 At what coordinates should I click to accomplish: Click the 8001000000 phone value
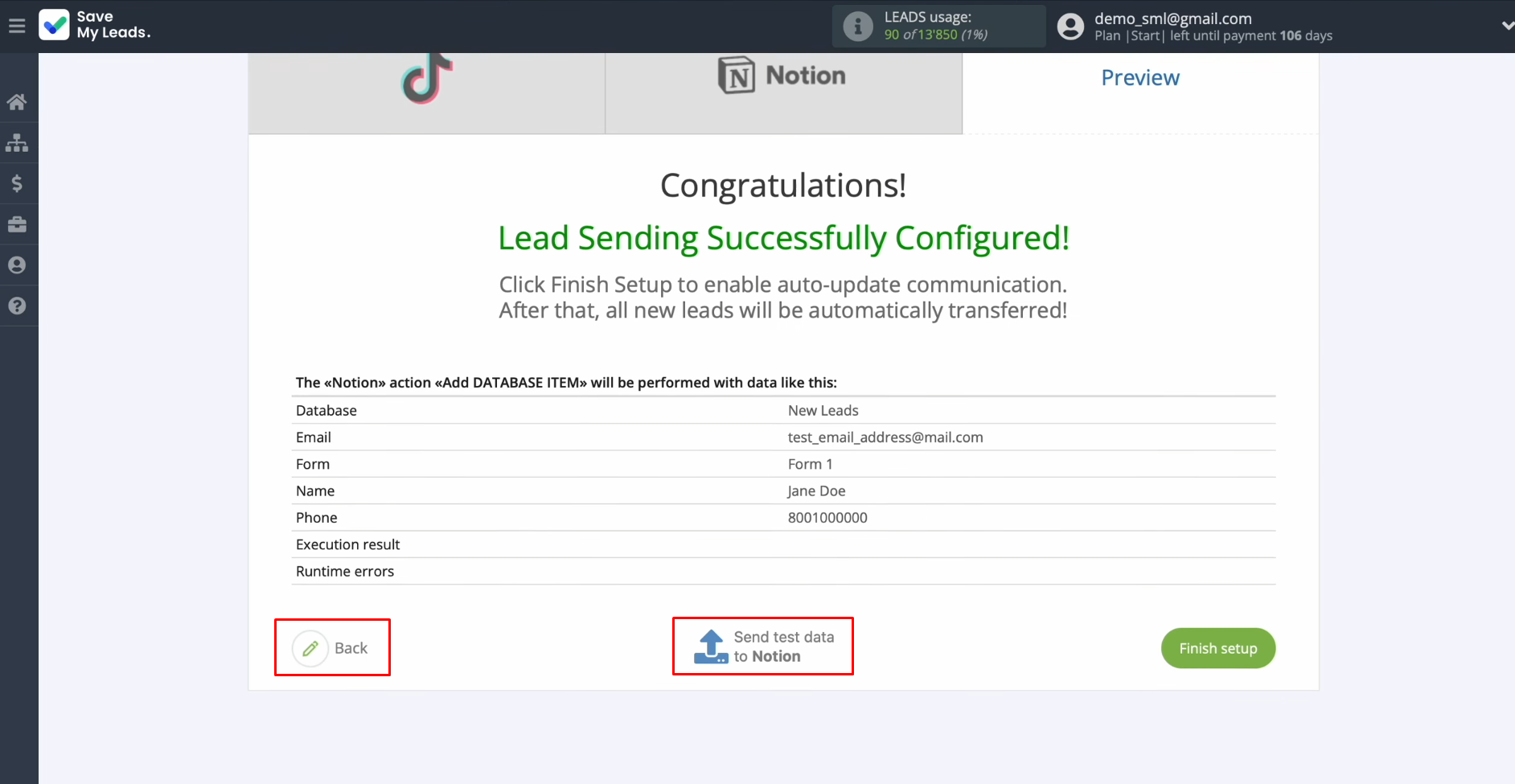(827, 518)
